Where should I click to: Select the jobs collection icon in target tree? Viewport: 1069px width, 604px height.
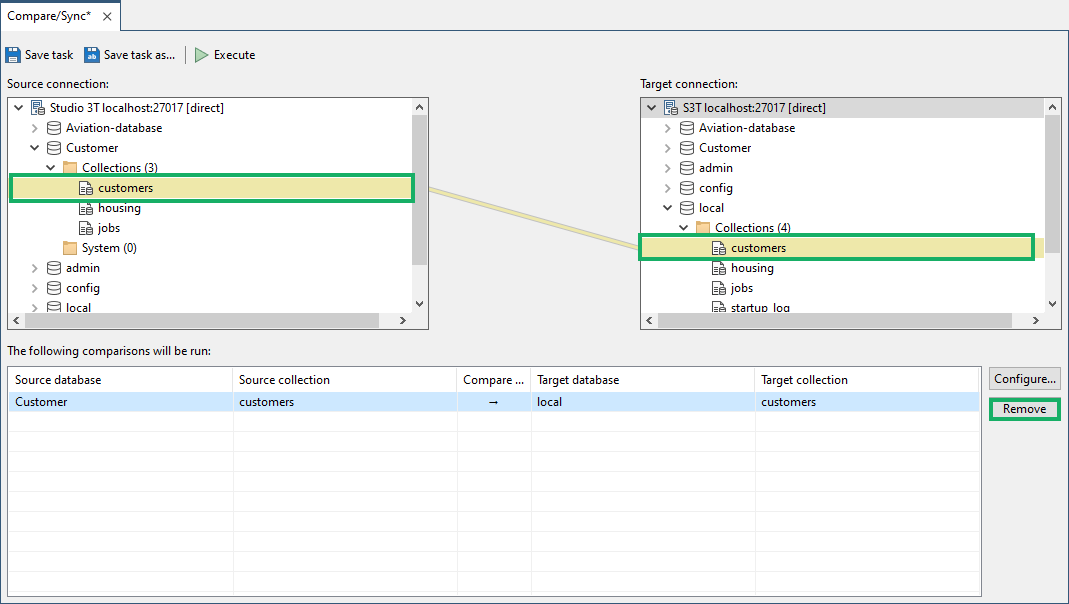(x=719, y=288)
